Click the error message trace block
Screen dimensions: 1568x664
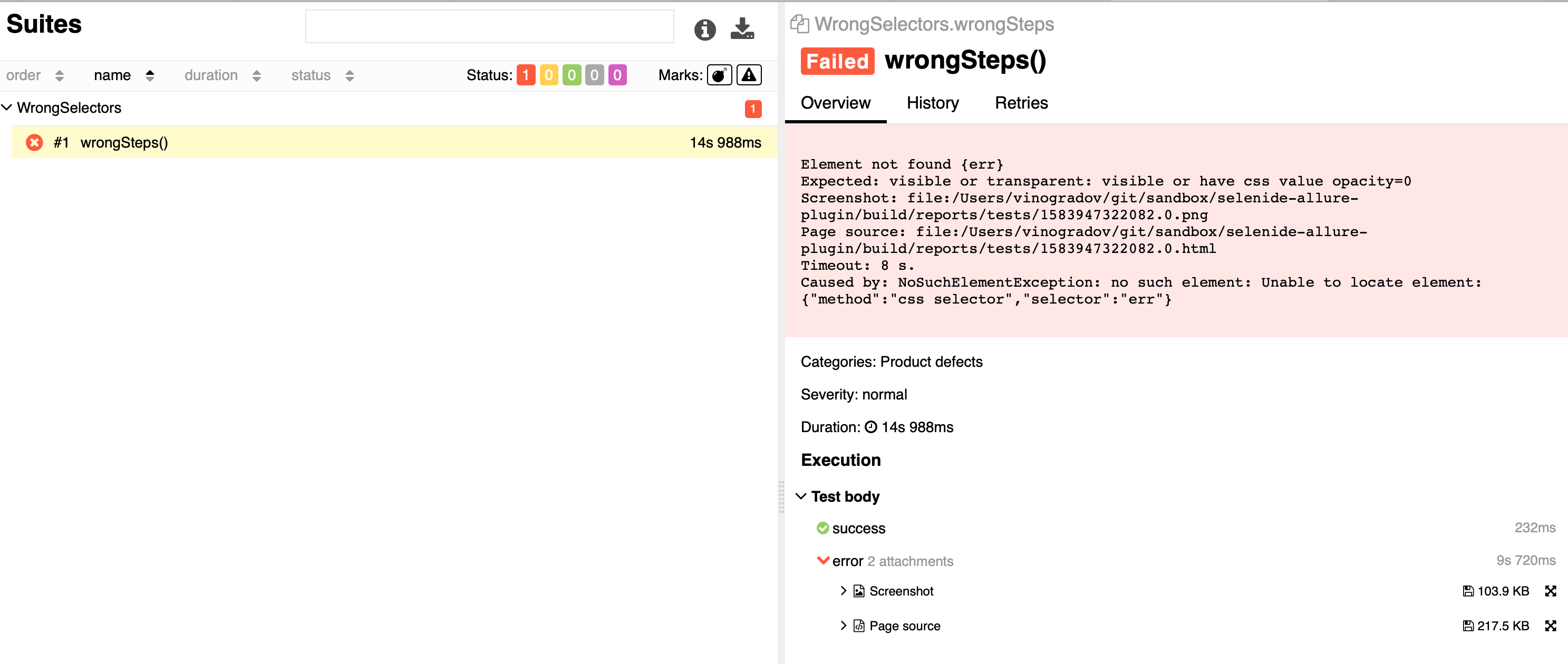tap(1175, 231)
